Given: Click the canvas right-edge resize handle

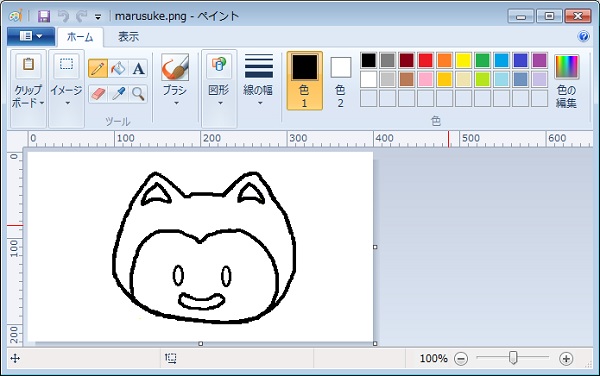Looking at the screenshot, I should coord(375,247).
